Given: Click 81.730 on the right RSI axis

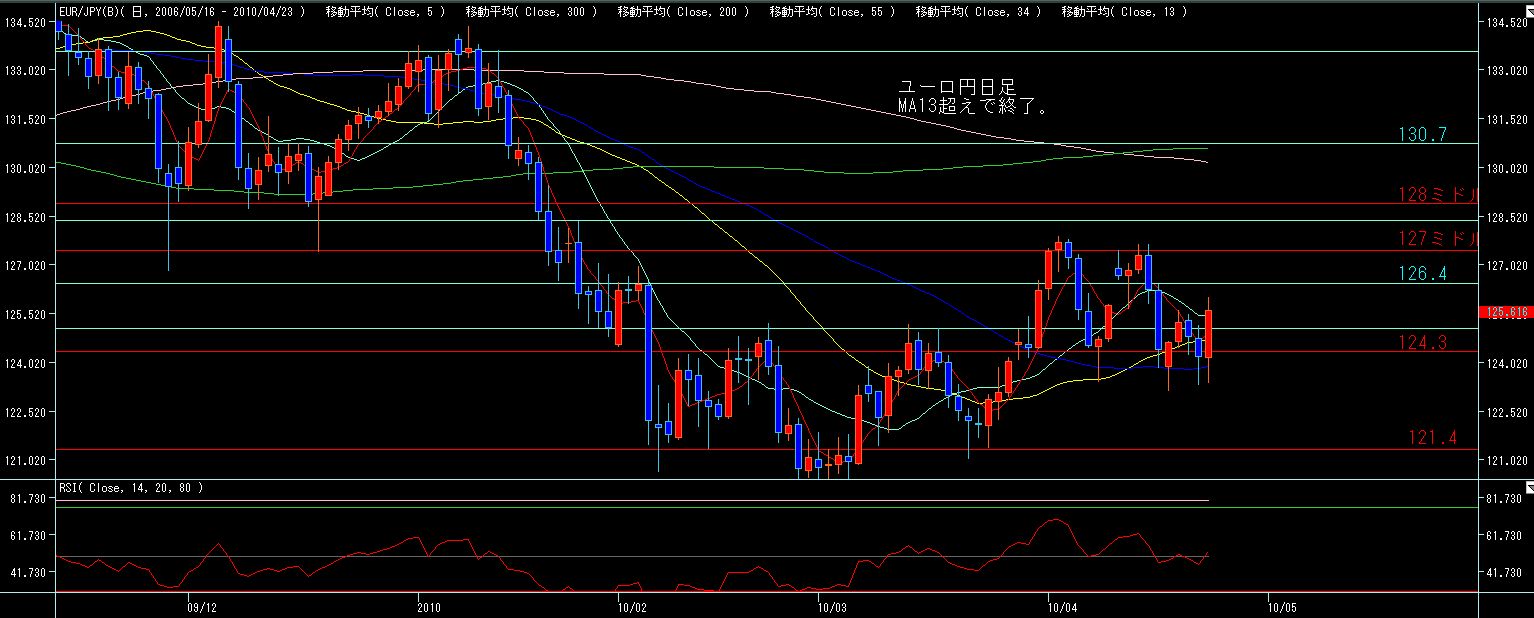Looking at the screenshot, I should click(x=1504, y=498).
